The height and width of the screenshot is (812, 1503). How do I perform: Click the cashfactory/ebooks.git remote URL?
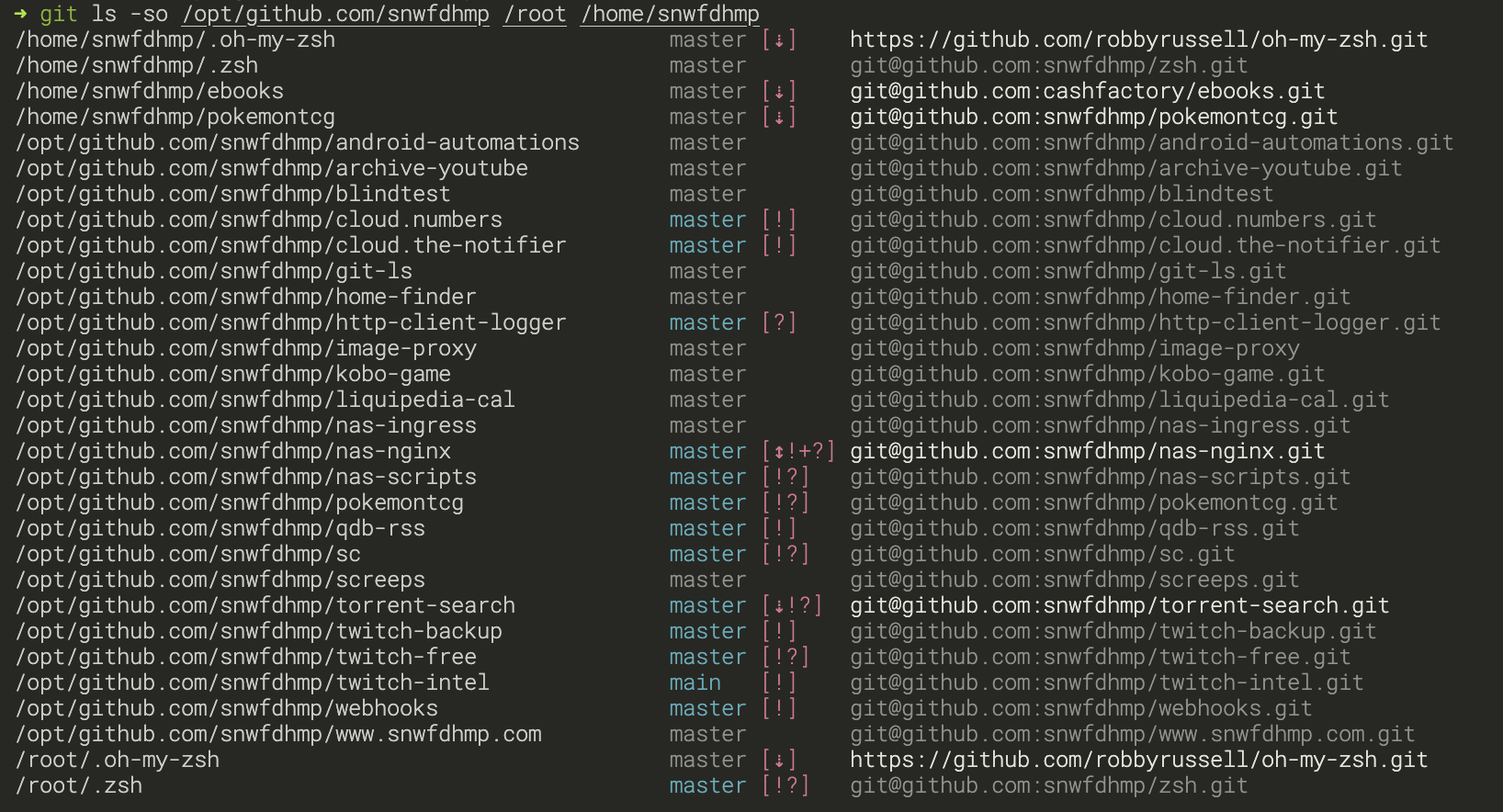pyautogui.click(x=1088, y=92)
